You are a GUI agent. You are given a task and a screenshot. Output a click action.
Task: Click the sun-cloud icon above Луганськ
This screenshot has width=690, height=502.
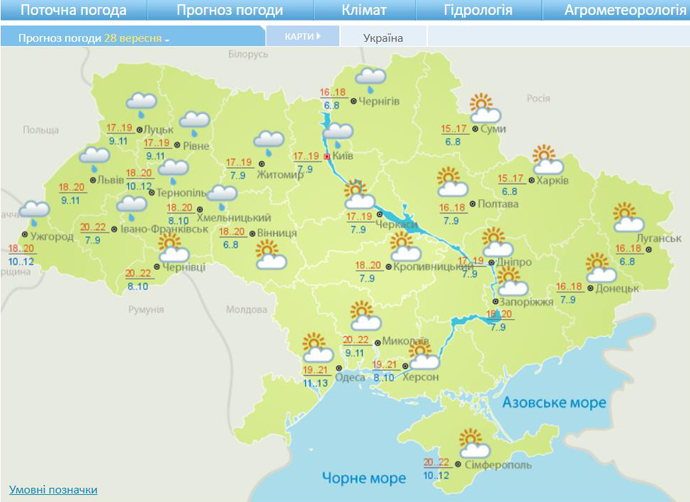tap(626, 215)
